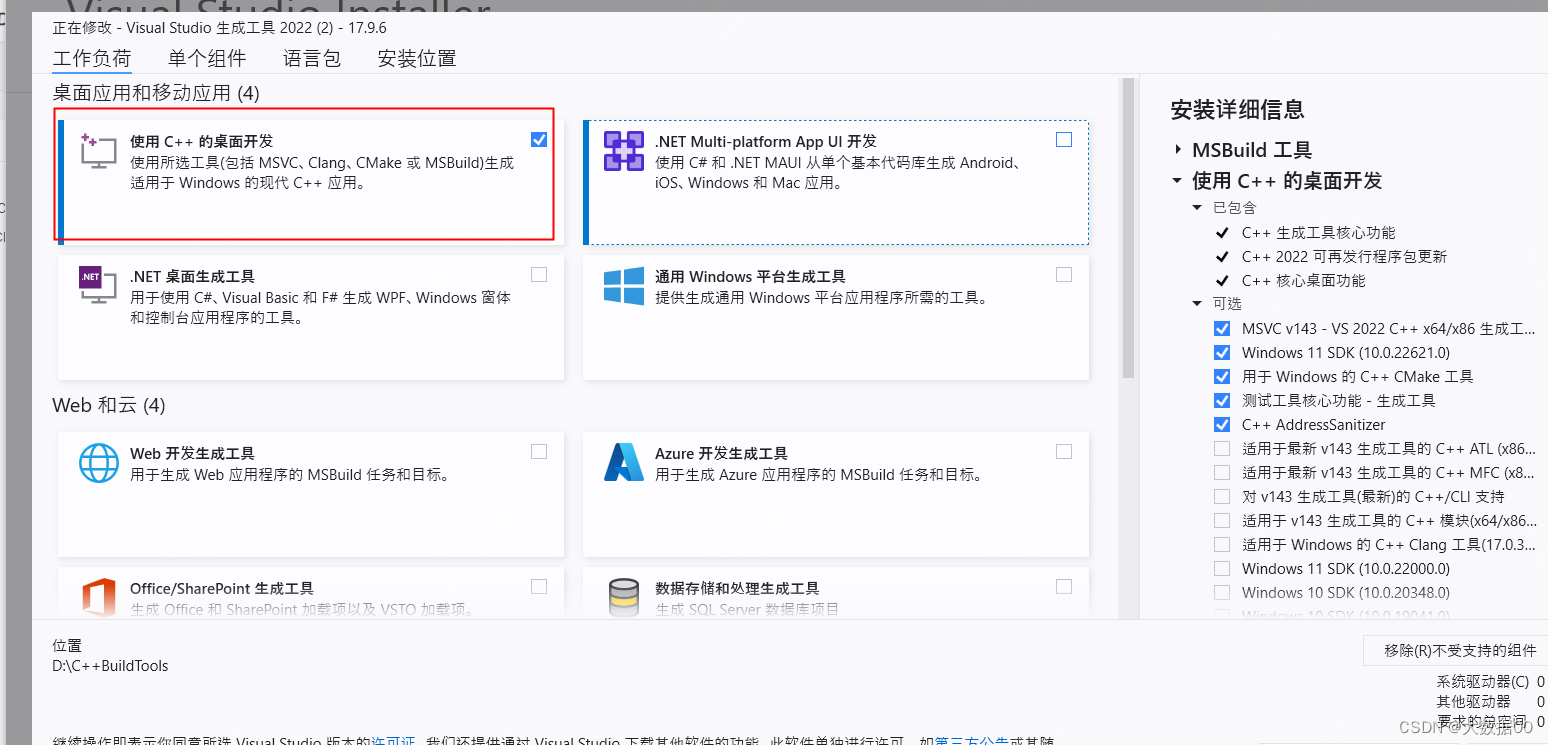Expand the MSBuild 工具 section
Image resolution: width=1548 pixels, height=745 pixels.
pos(1179,149)
